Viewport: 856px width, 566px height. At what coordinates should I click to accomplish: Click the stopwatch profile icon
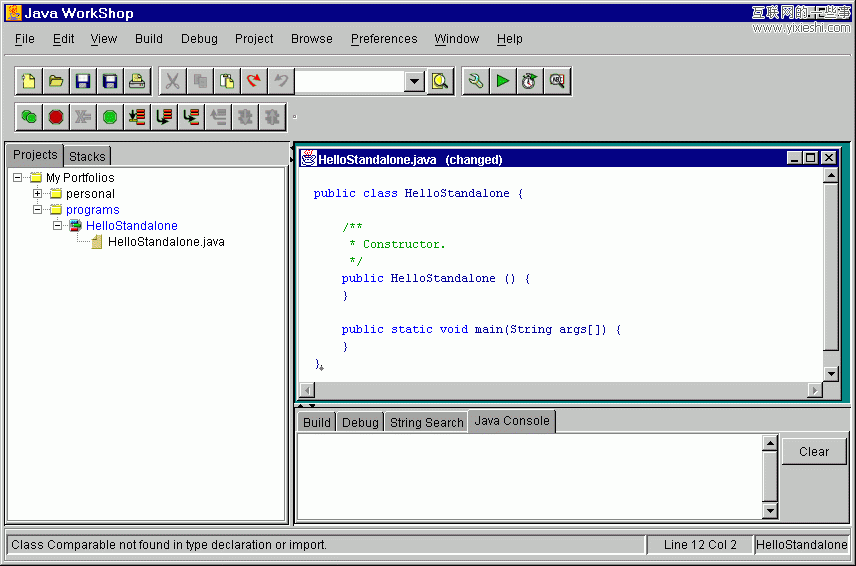tap(529, 82)
